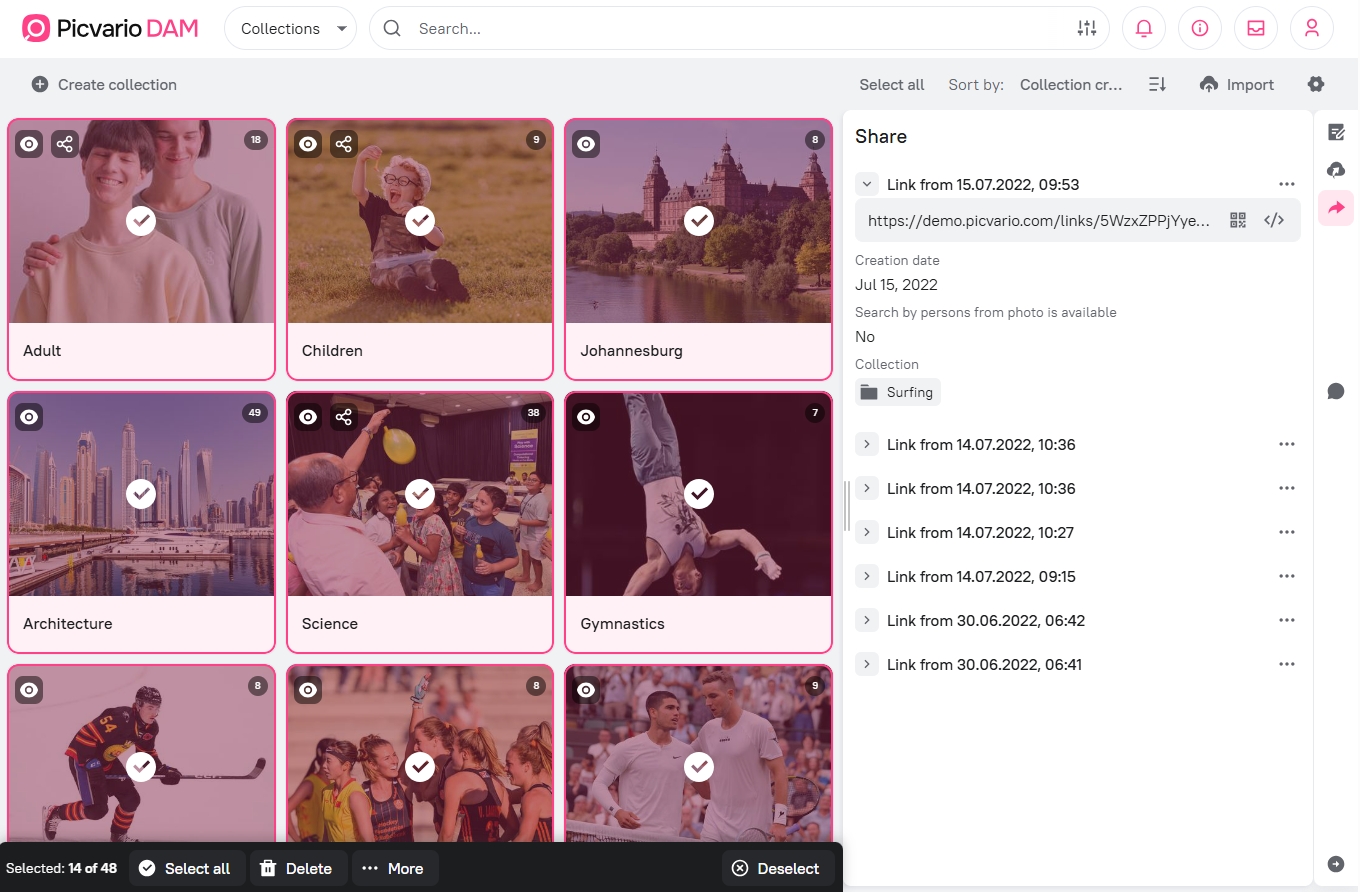
Task: Open the download panel icon in sidebar
Action: (1336, 170)
